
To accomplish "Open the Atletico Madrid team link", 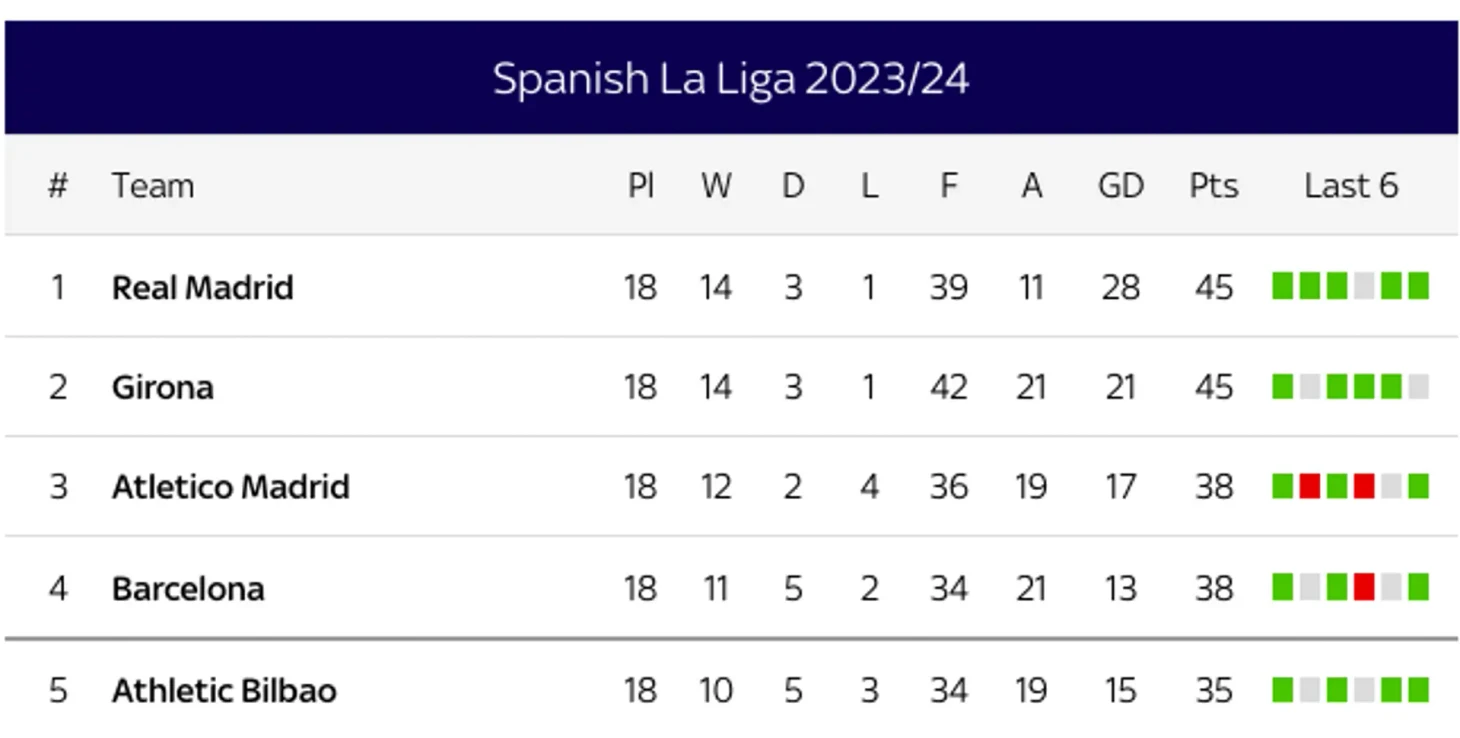I will point(230,487).
